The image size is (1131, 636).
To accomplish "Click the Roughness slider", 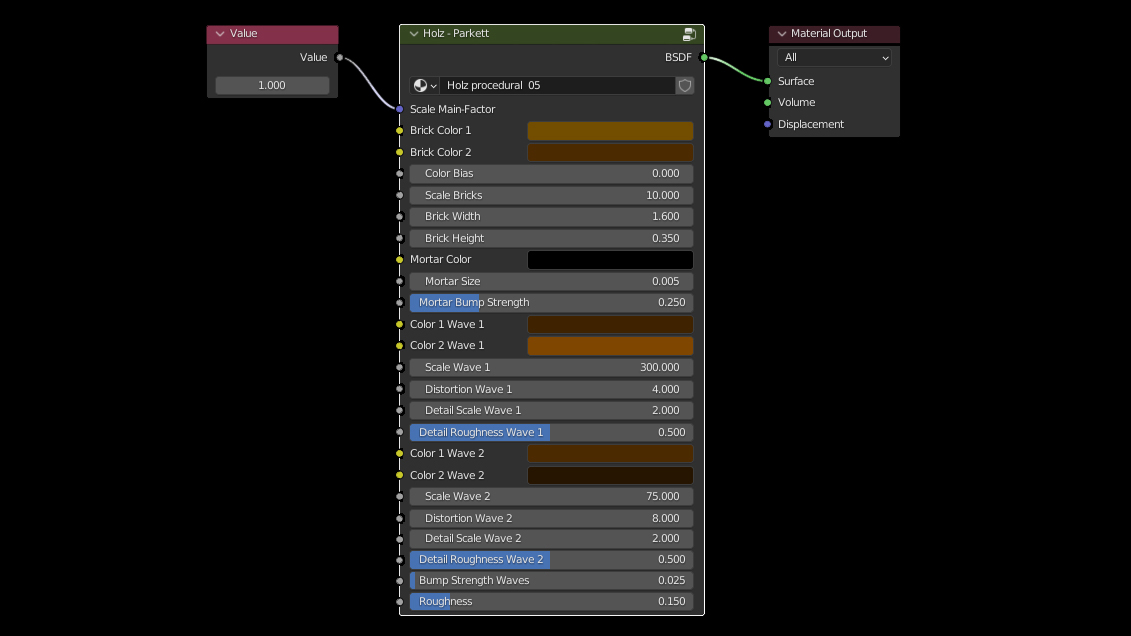I will click(551, 602).
